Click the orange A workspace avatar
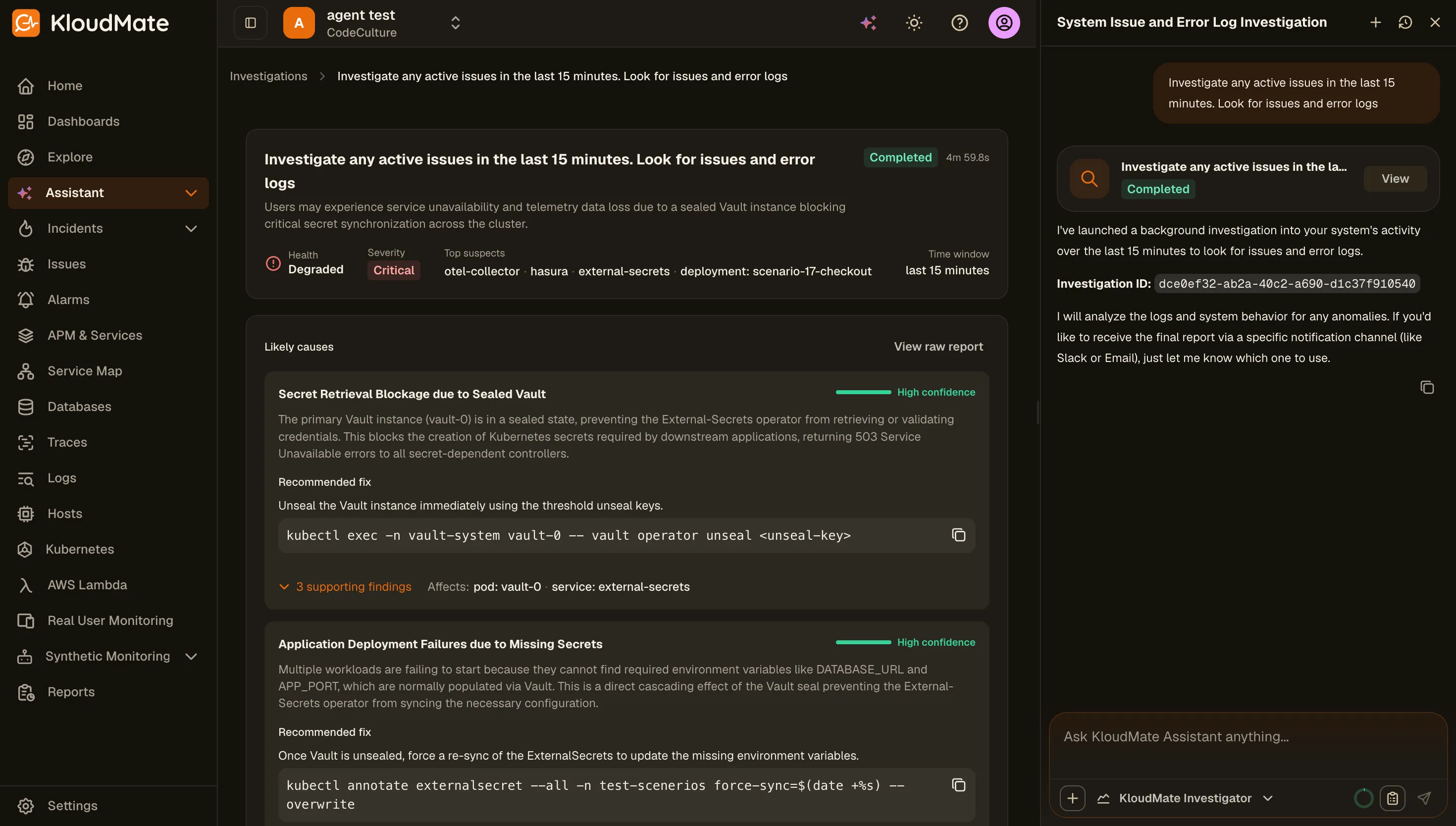 [299, 23]
